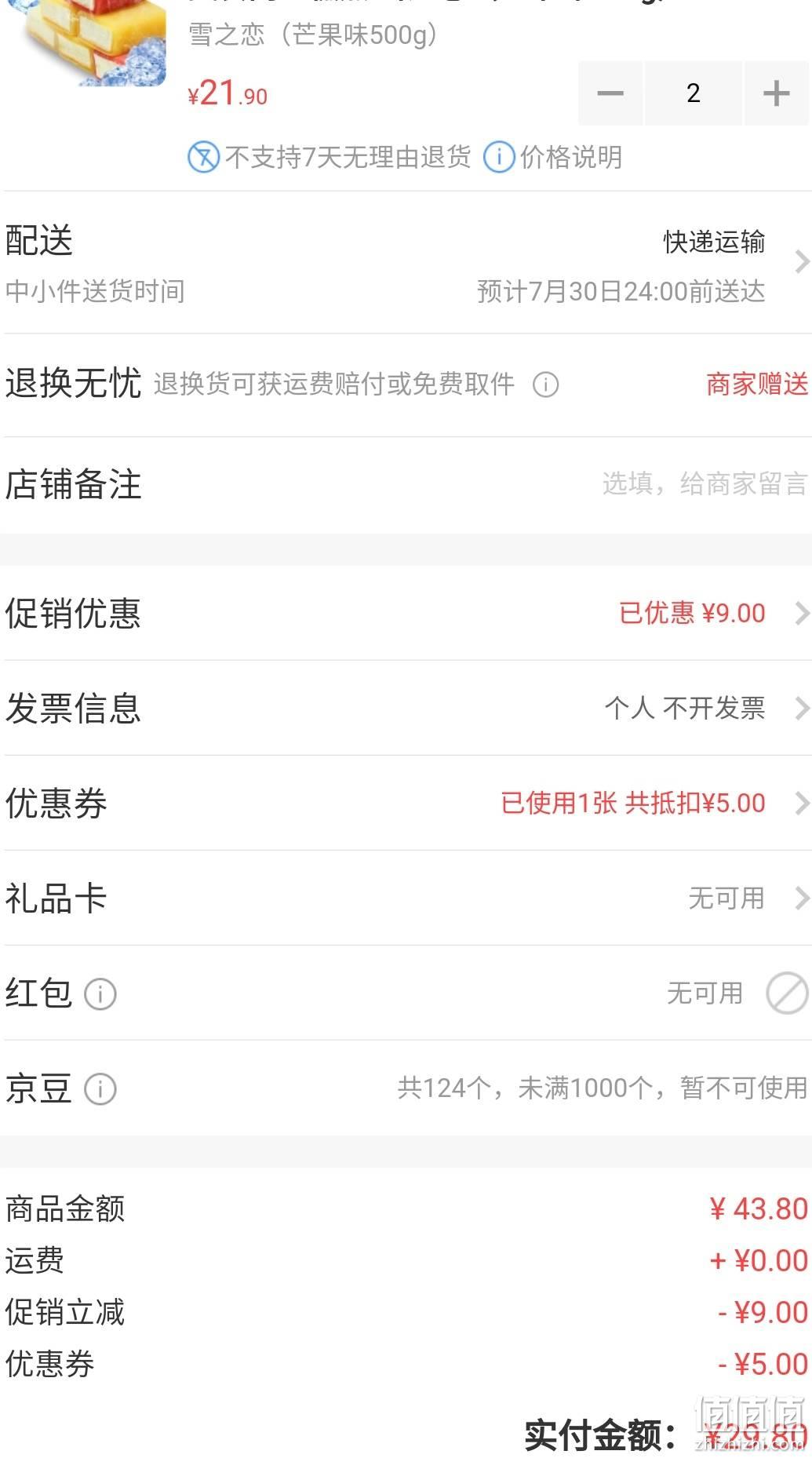
Task: Tap the 商家赠送 red label
Action: [x=757, y=385]
